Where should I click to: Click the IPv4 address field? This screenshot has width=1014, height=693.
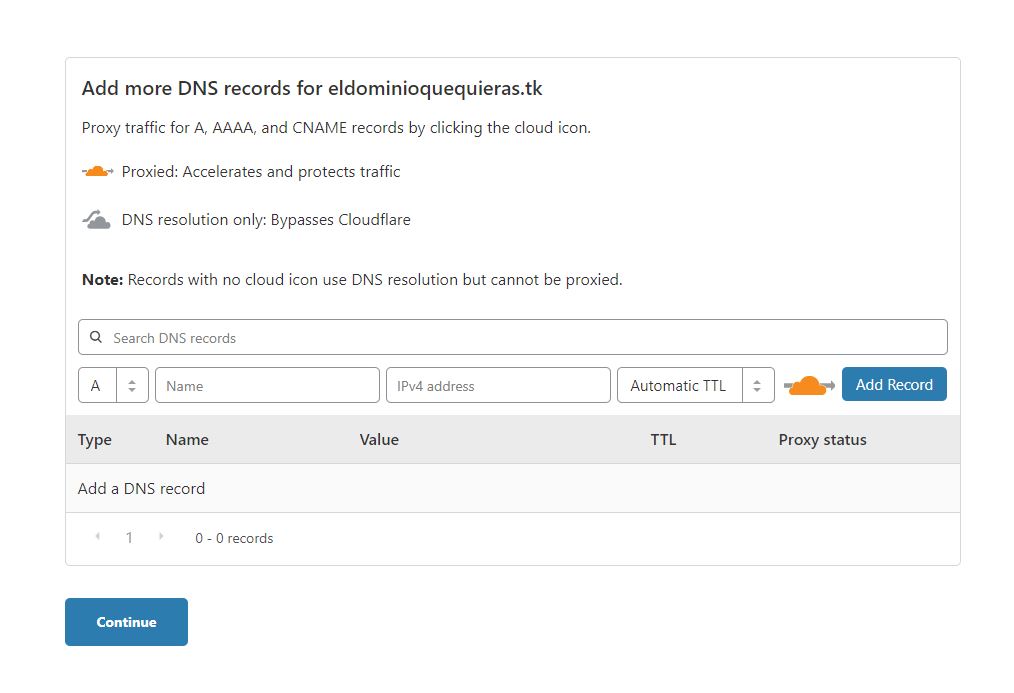497,385
